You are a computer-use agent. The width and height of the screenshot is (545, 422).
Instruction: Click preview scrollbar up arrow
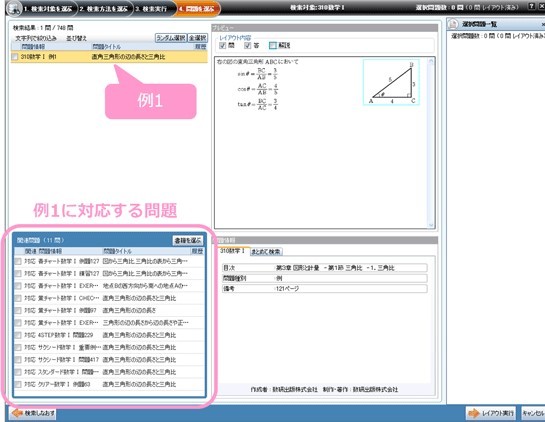[x=431, y=62]
